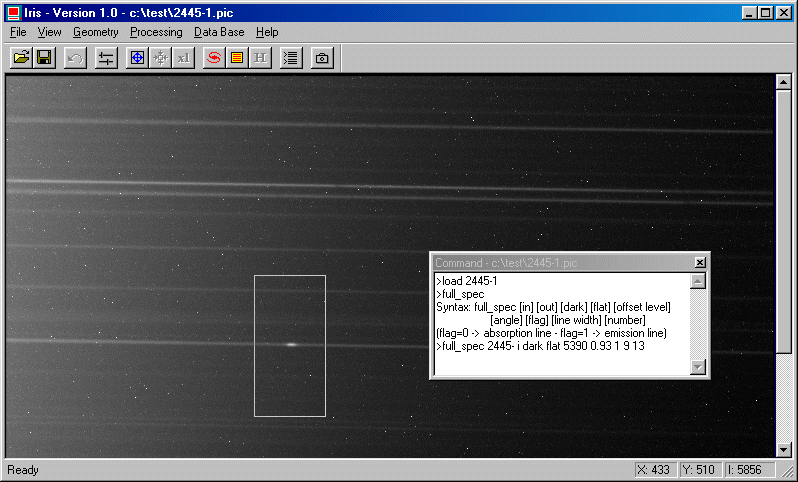This screenshot has height=482, width=798.
Task: Open the Help menu
Action: pyautogui.click(x=267, y=32)
